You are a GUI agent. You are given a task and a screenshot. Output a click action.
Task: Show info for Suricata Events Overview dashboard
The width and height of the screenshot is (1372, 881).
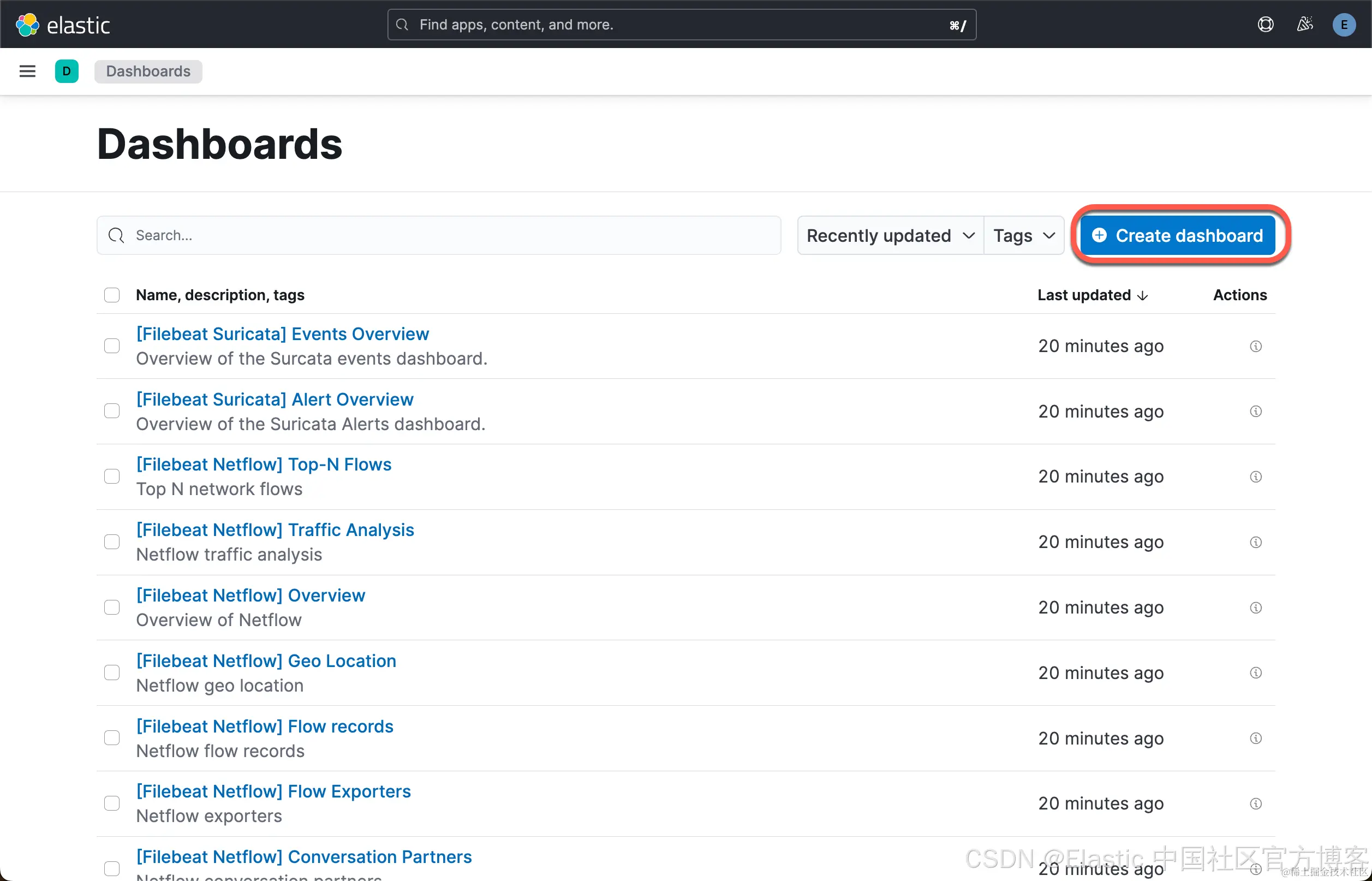point(1255,346)
